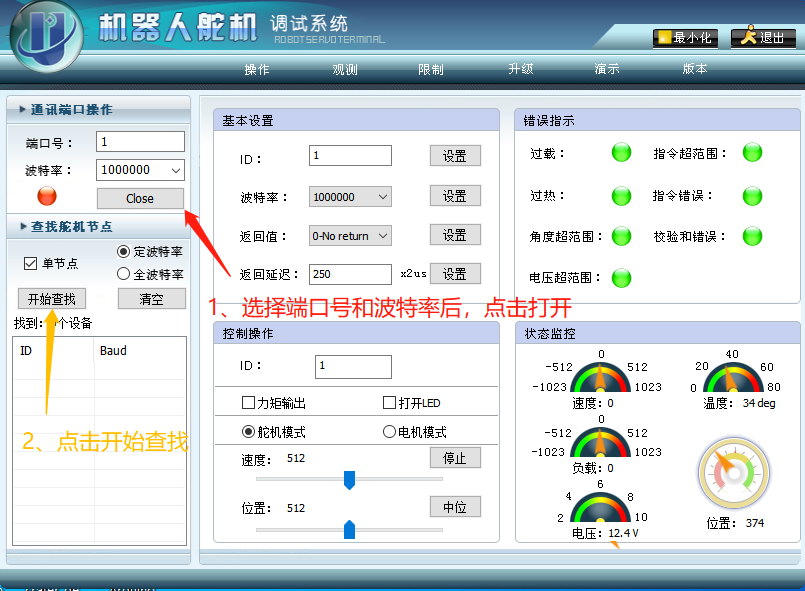805x591 pixels.
Task: Click the 过热 overheat indicator light
Action: tap(621, 196)
